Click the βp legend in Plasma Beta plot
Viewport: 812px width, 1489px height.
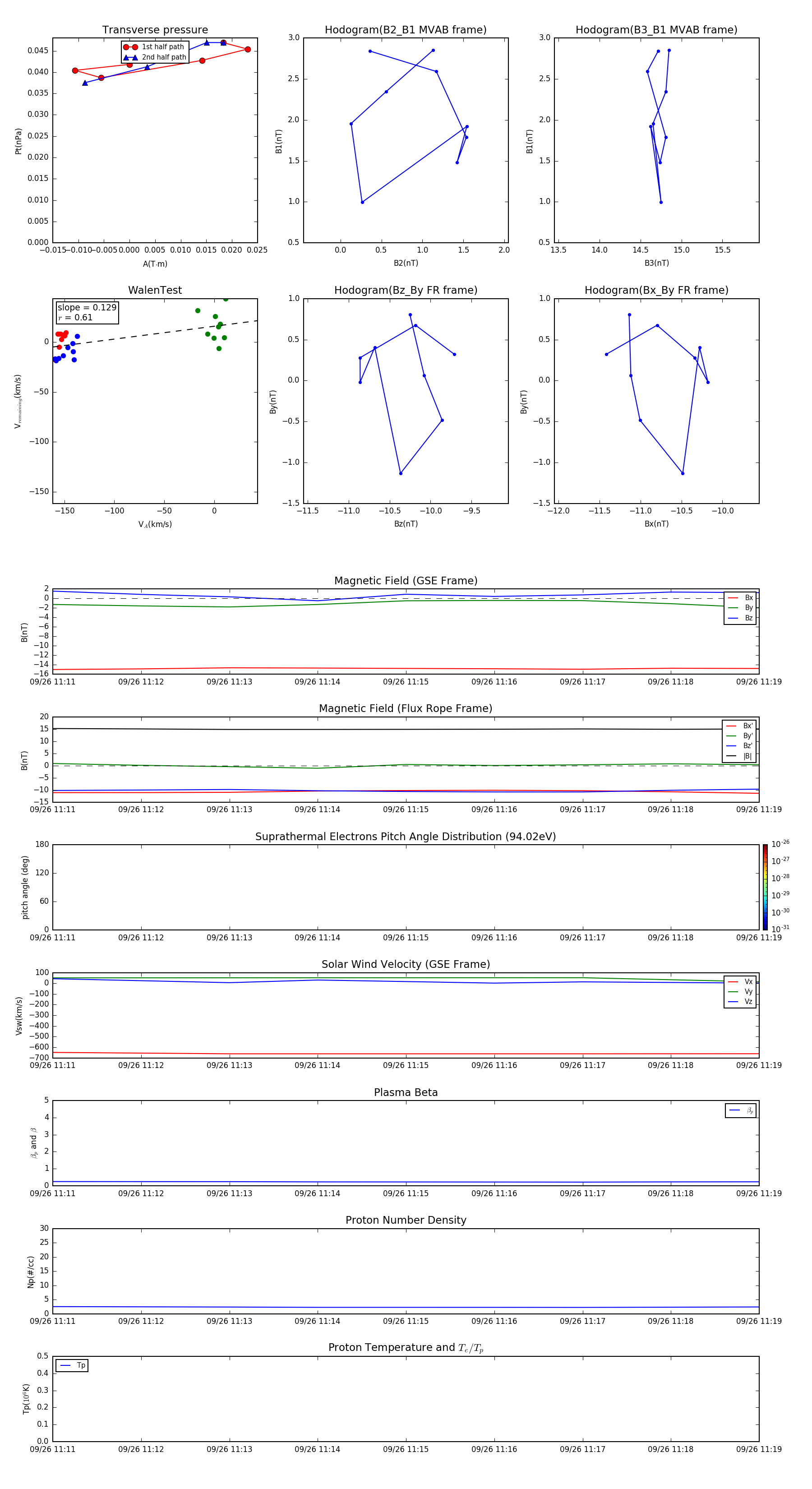pyautogui.click(x=741, y=1110)
